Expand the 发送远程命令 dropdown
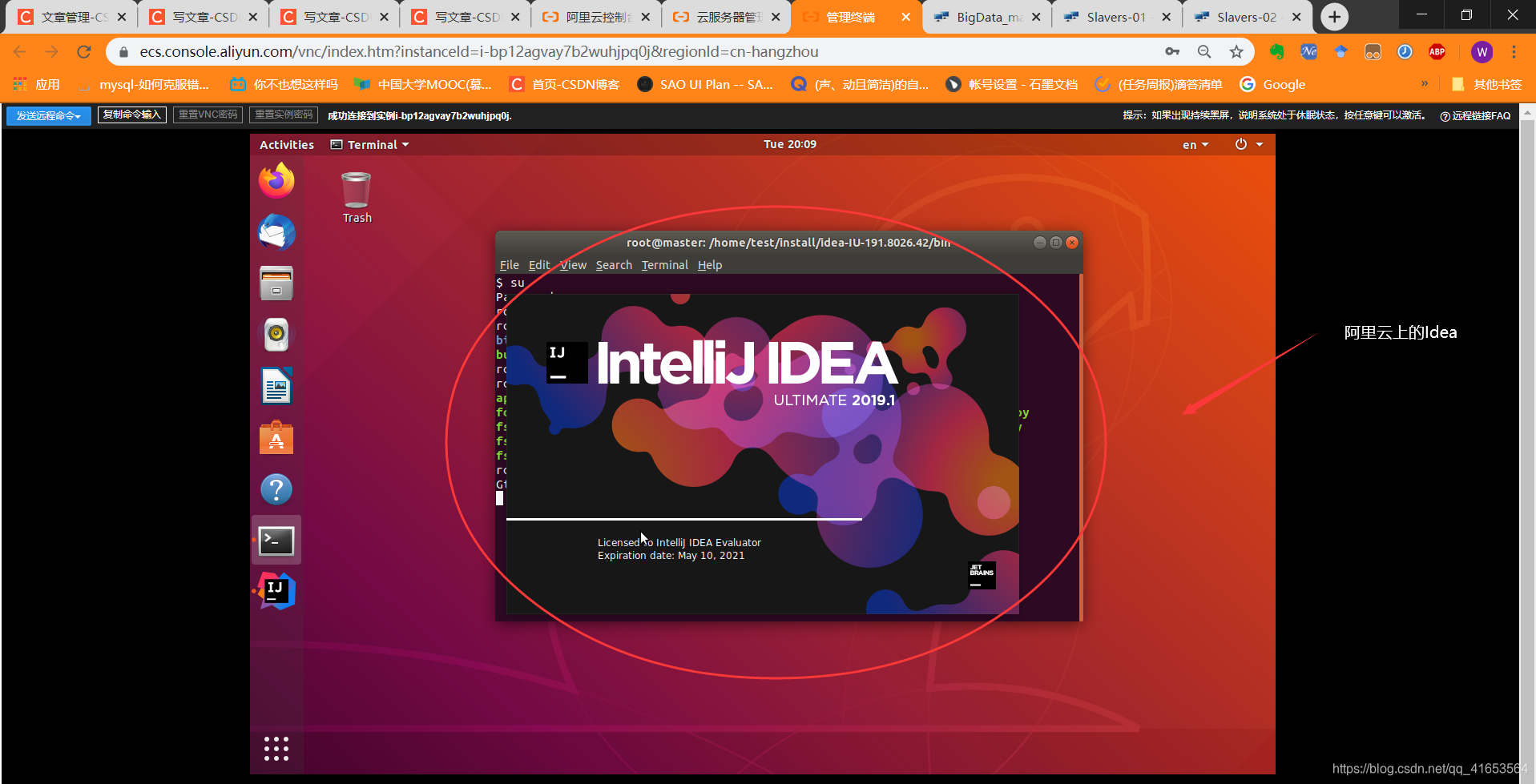1536x784 pixels. click(49, 115)
